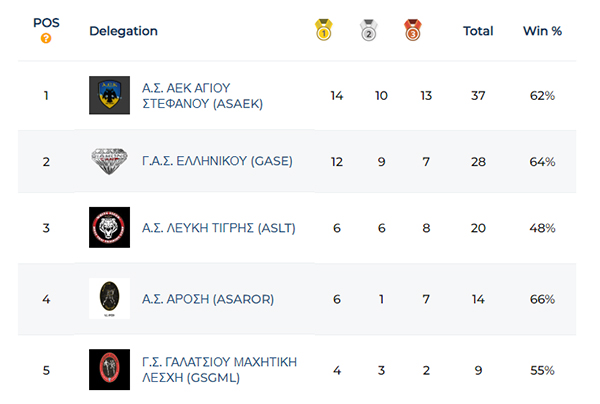Viewport: 600px width, 404px height.
Task: Click the GSGML club logo
Action: point(109,369)
